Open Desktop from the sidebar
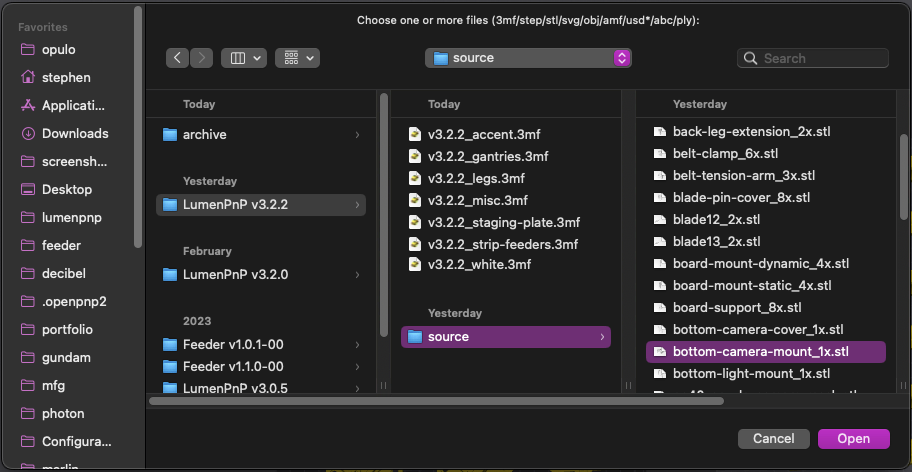 click(66, 189)
